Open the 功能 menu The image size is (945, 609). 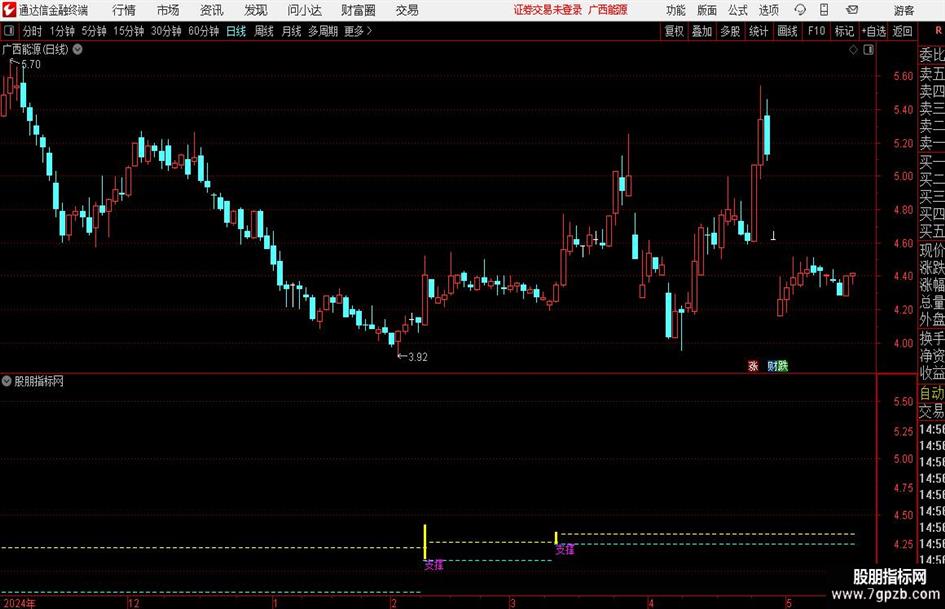coord(676,10)
